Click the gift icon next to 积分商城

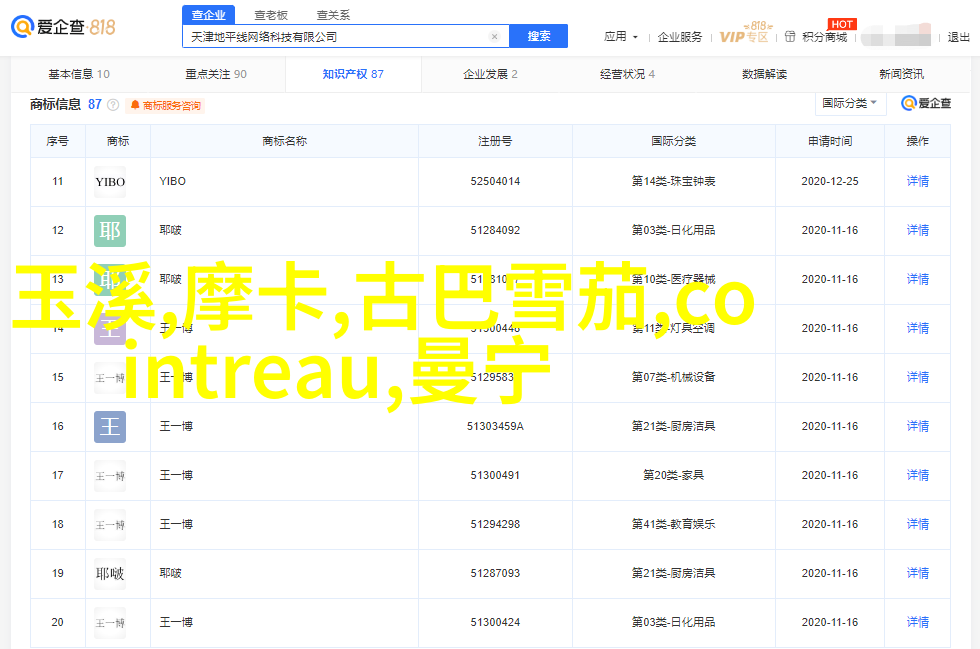coord(790,37)
